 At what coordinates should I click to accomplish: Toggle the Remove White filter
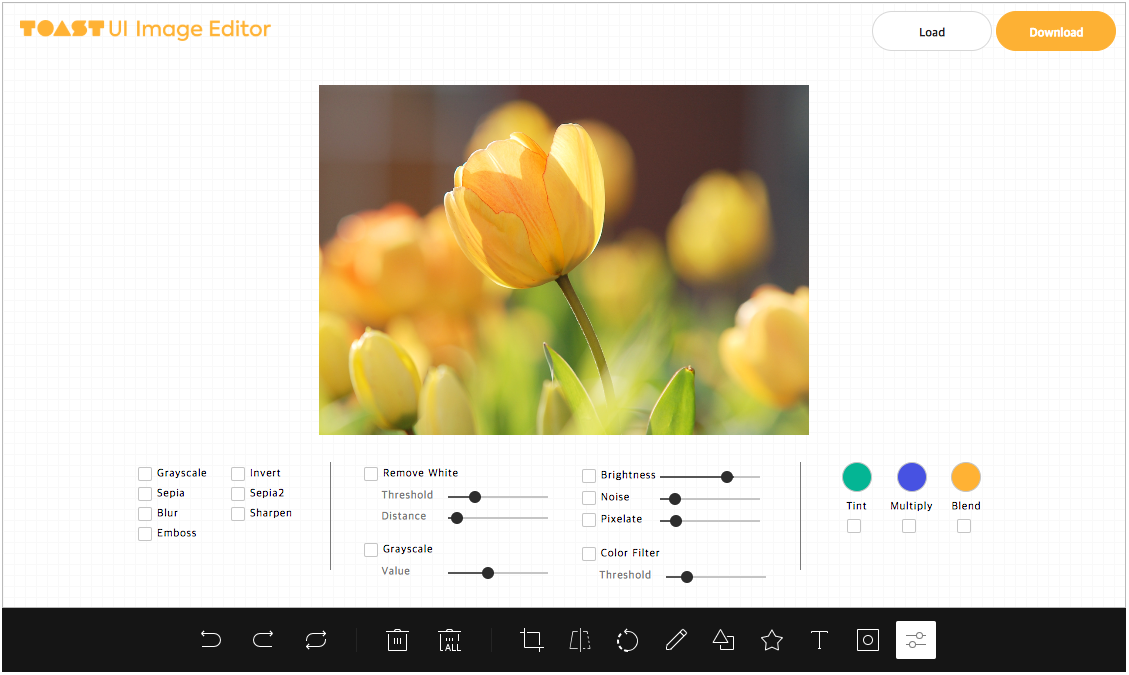click(x=371, y=473)
